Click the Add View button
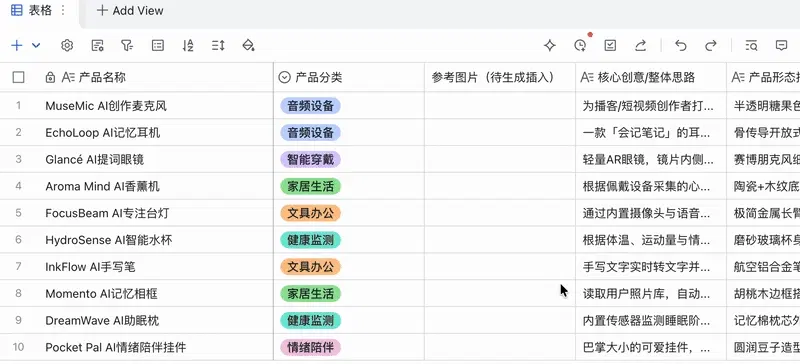Viewport: 800px width, 364px height. (130, 10)
